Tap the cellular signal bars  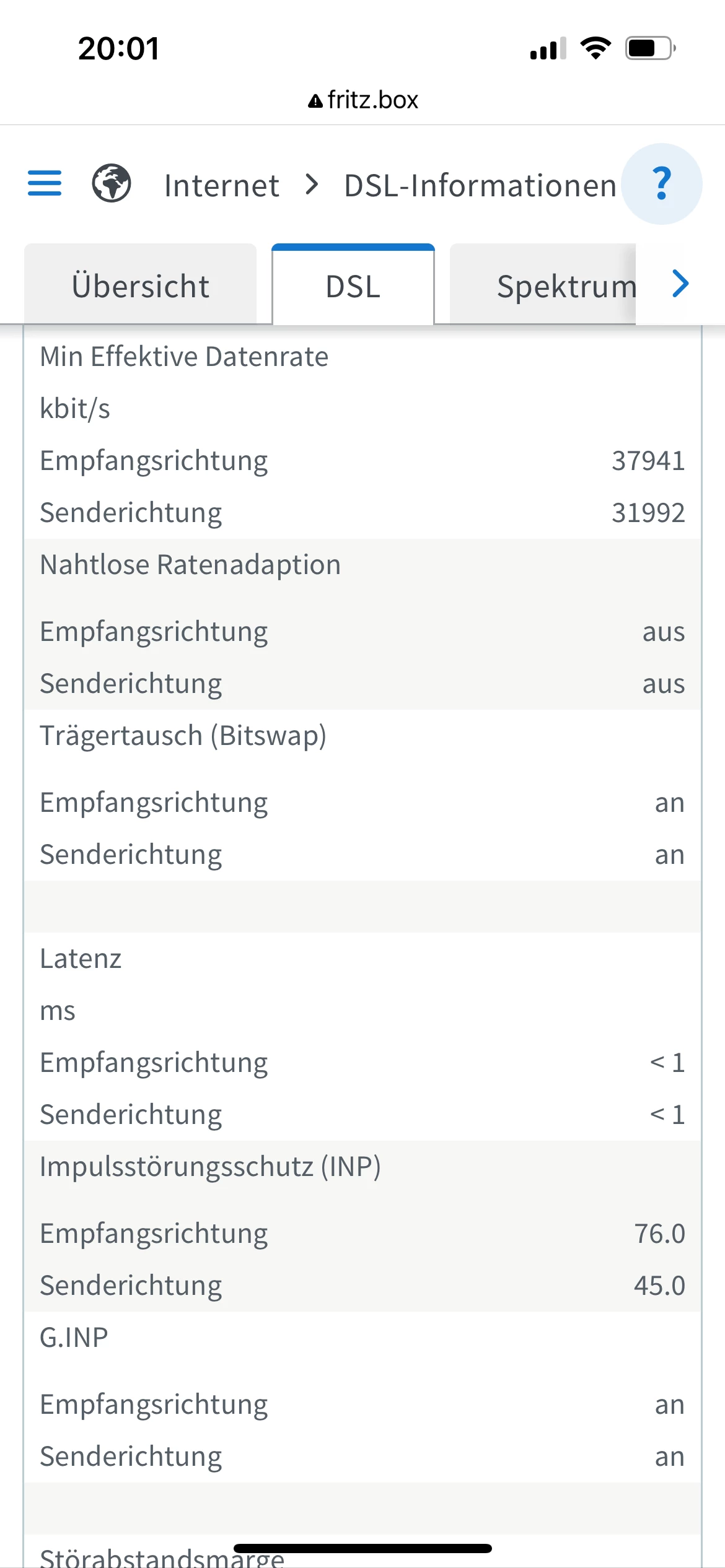pyautogui.click(x=548, y=48)
